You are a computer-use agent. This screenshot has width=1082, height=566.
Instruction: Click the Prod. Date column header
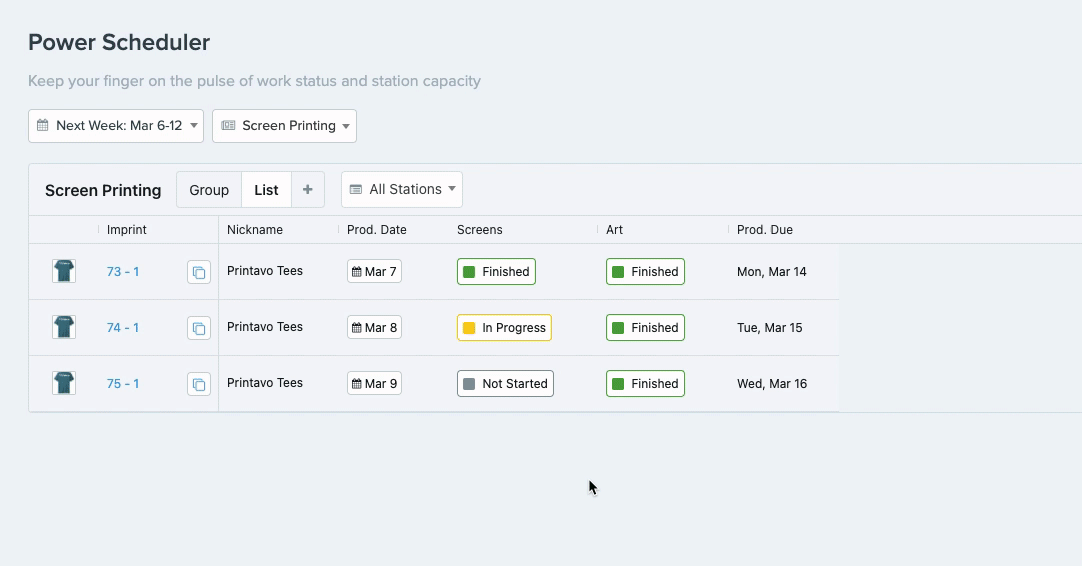(x=377, y=230)
